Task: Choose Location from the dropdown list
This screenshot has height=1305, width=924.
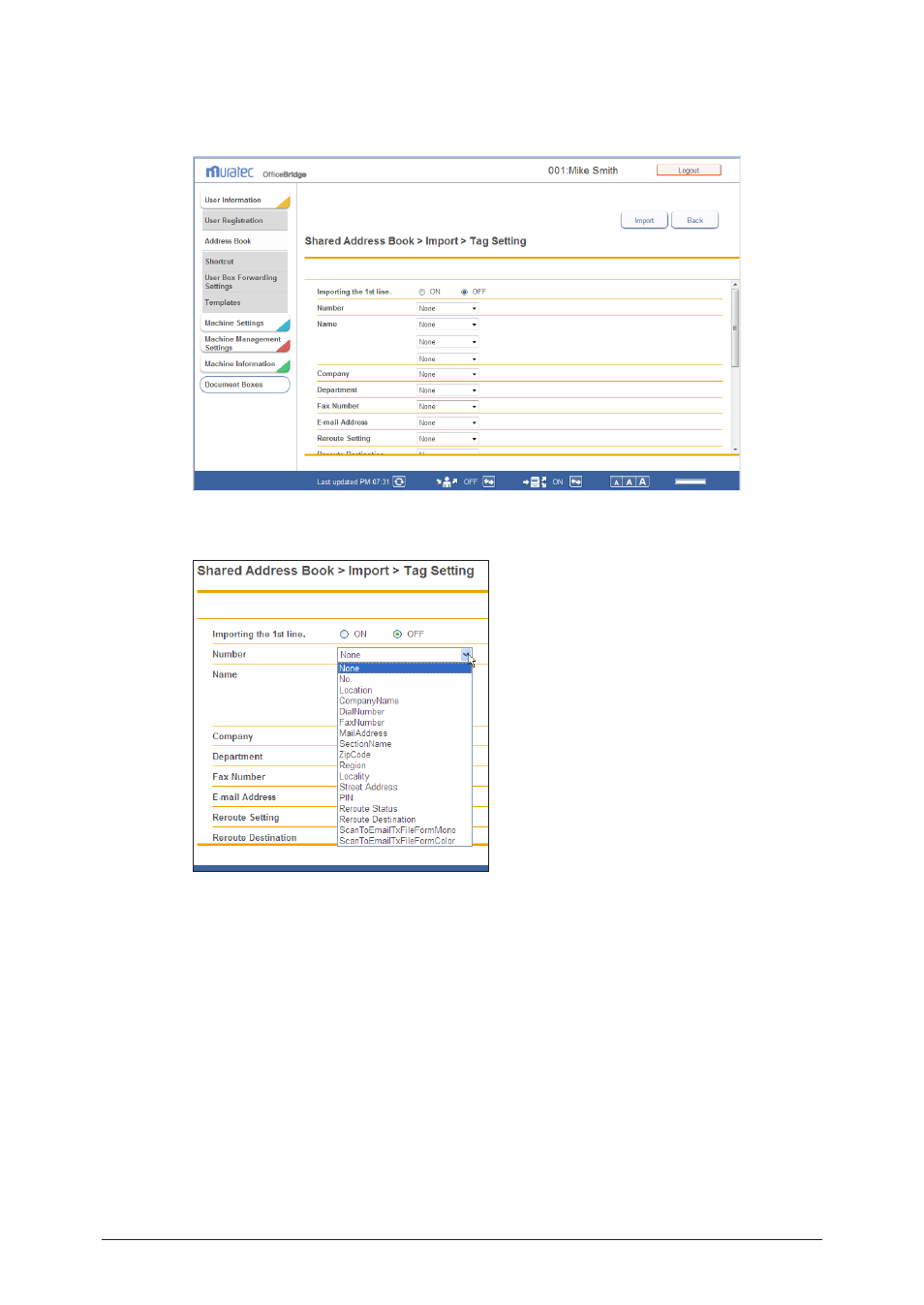Action: pos(404,691)
